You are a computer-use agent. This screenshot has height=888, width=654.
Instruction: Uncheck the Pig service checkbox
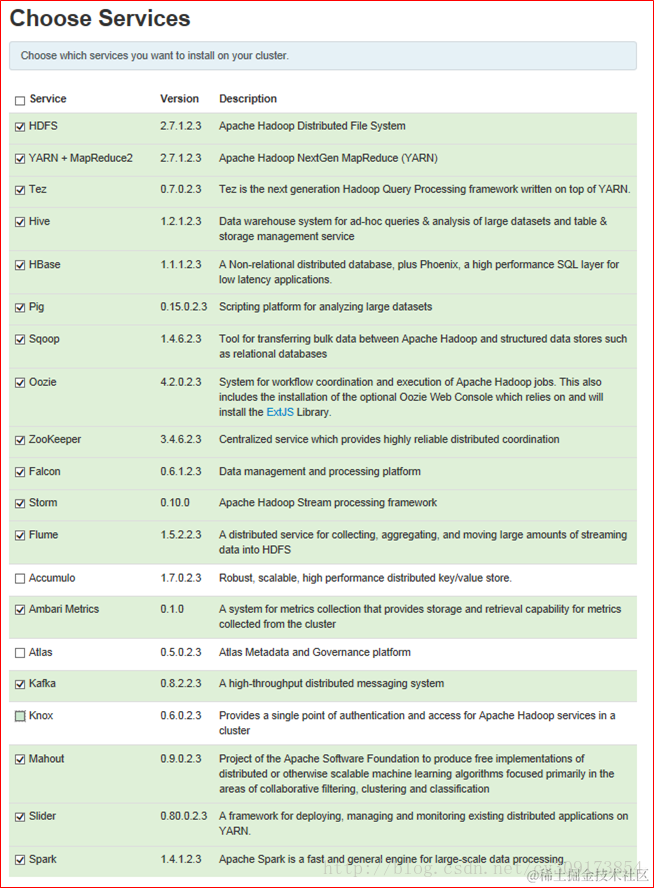(x=20, y=308)
